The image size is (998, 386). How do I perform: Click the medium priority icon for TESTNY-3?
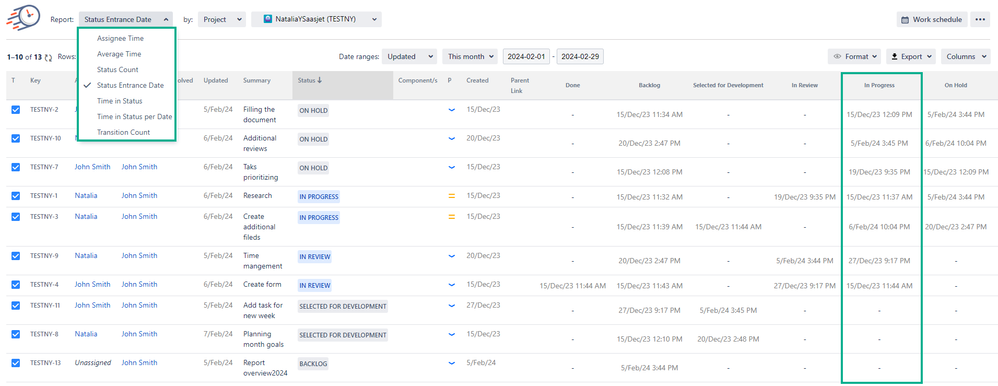point(452,217)
